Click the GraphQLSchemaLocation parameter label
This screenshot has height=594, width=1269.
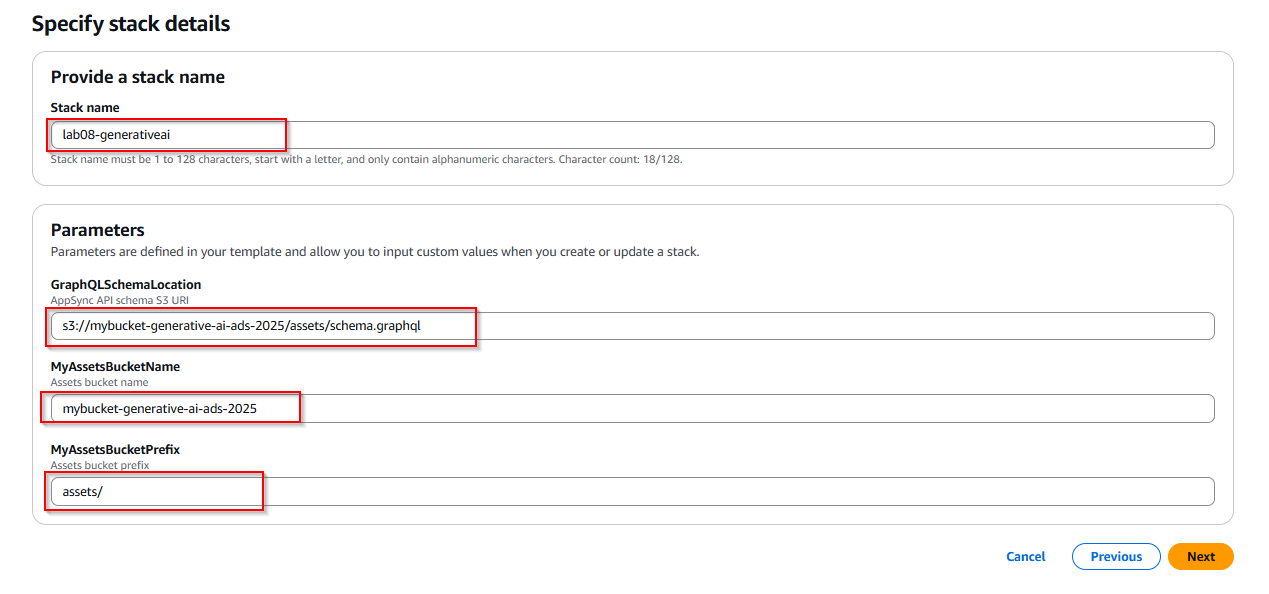(x=126, y=285)
